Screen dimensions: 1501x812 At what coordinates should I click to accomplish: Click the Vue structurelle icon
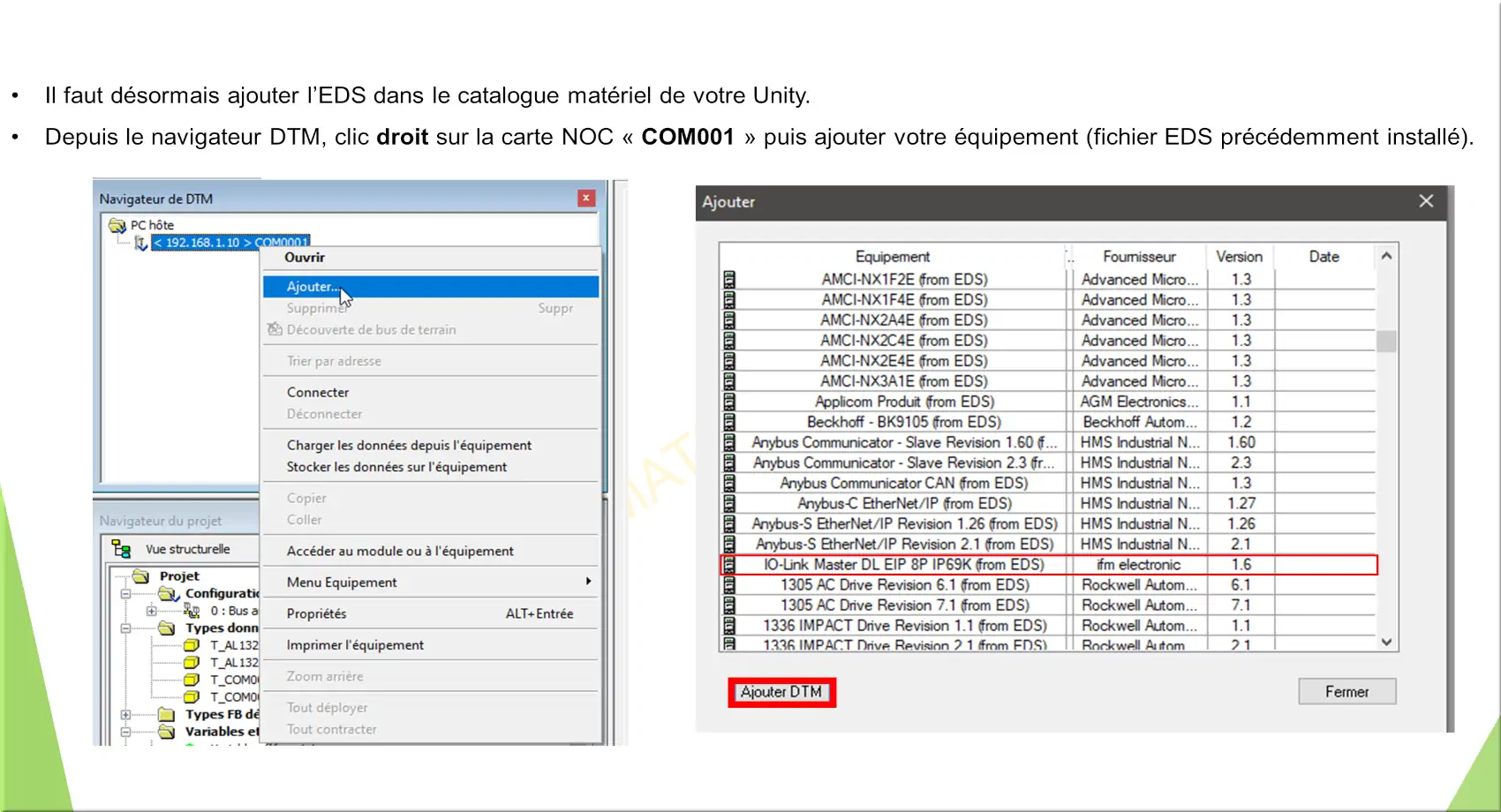click(121, 549)
